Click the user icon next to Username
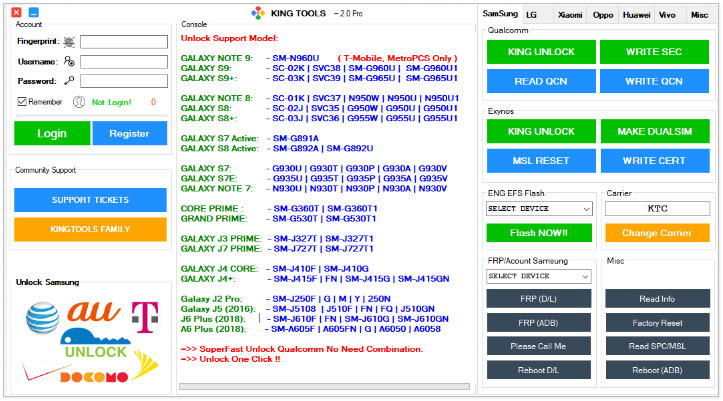Viewport: 723px width, 401px height. tap(69, 61)
